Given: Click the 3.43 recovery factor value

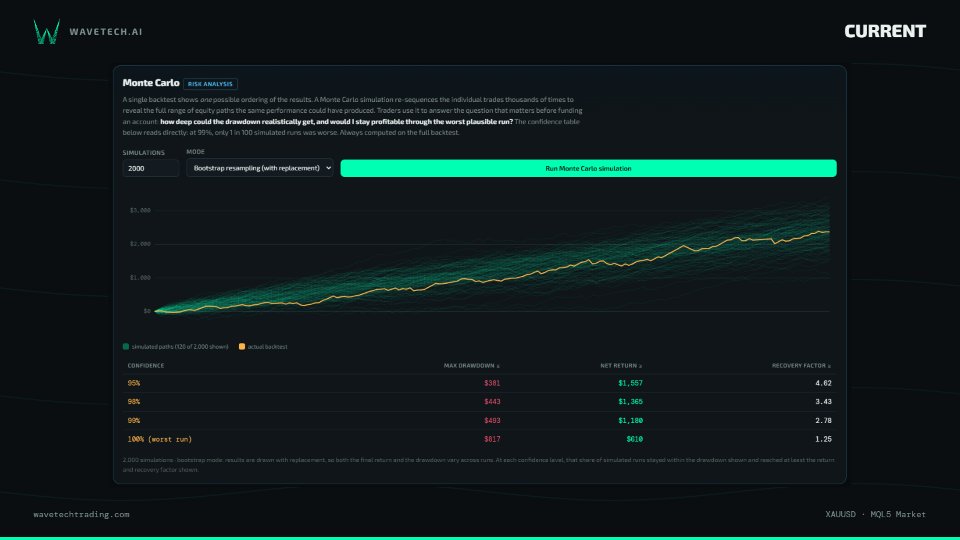Looking at the screenshot, I should coord(823,402).
